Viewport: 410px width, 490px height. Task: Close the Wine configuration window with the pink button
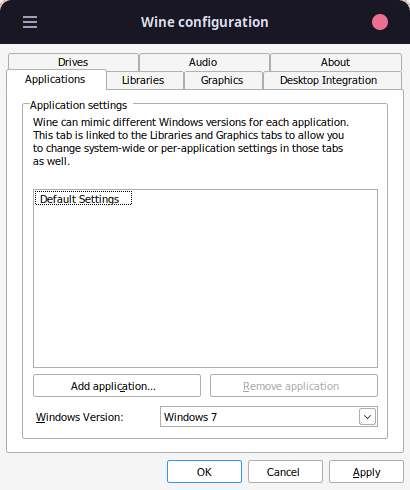pyautogui.click(x=380, y=22)
